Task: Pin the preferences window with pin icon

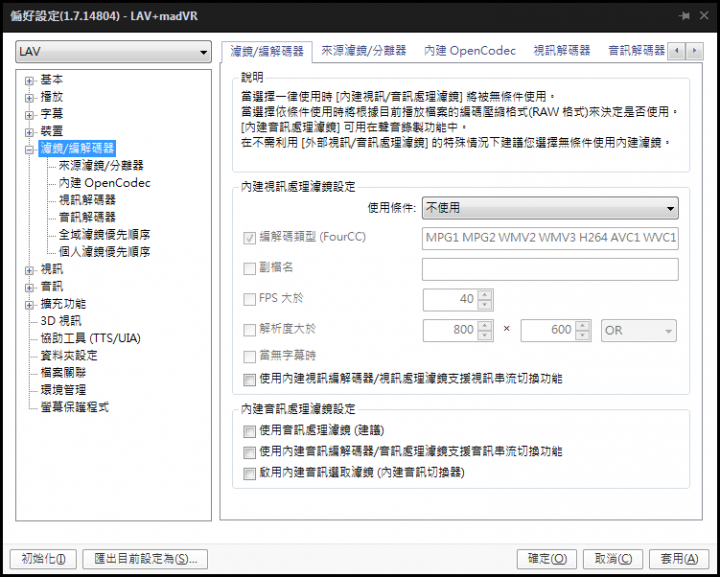Action: click(684, 16)
